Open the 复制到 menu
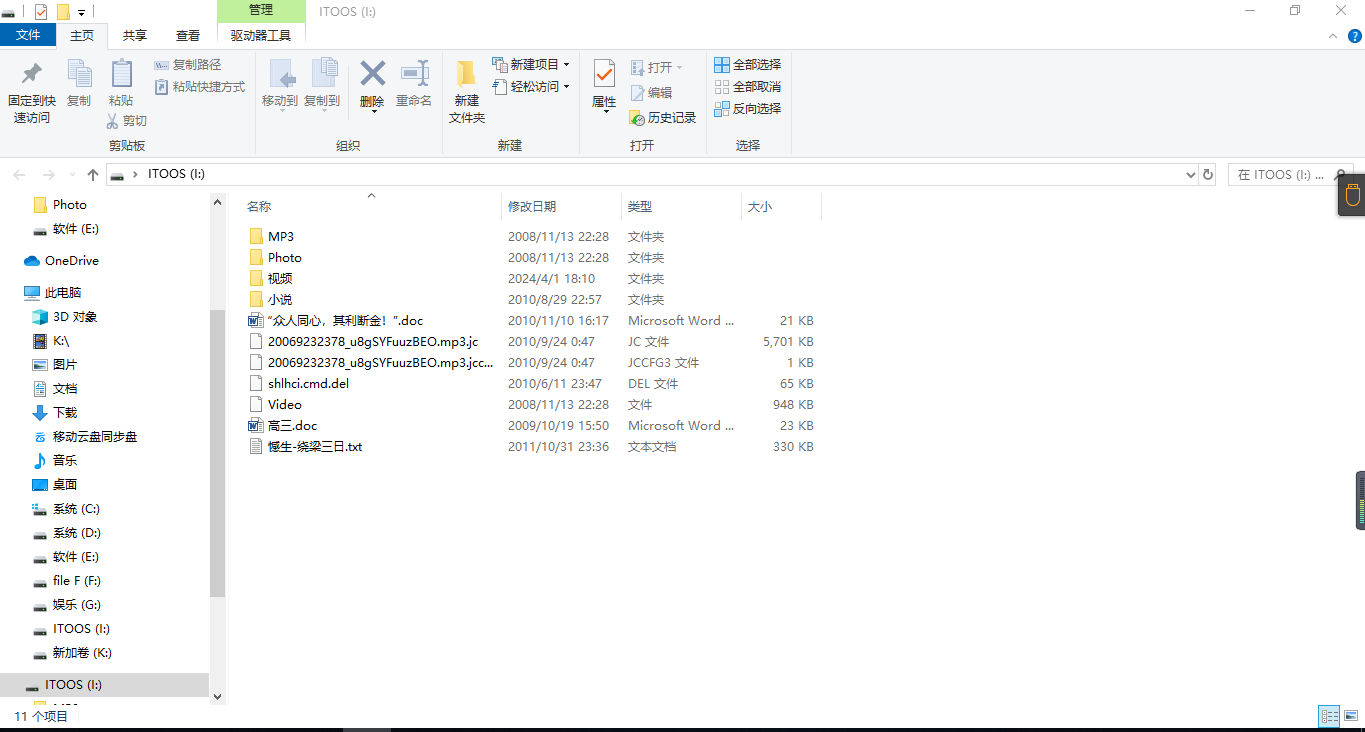This screenshot has width=1365, height=732. [322, 84]
